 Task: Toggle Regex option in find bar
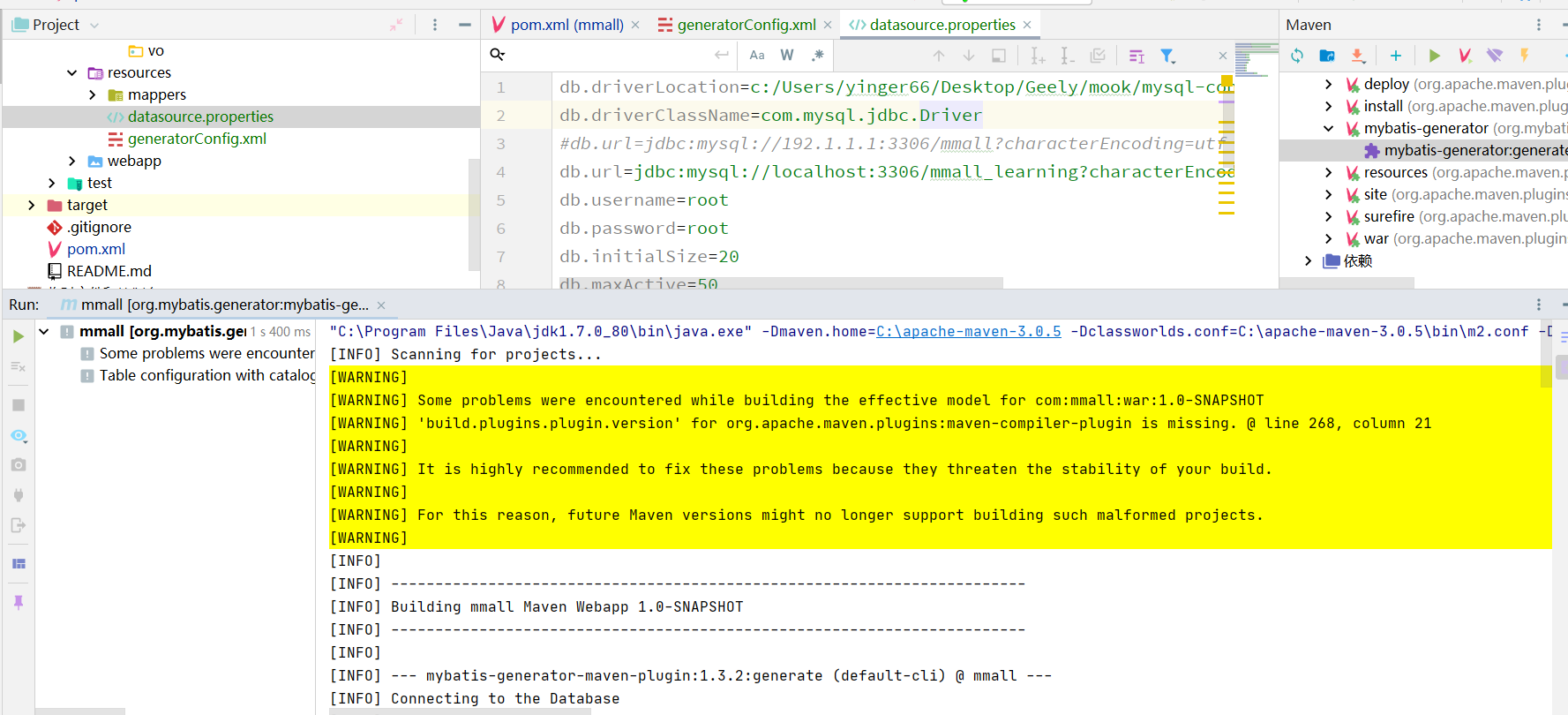point(818,55)
